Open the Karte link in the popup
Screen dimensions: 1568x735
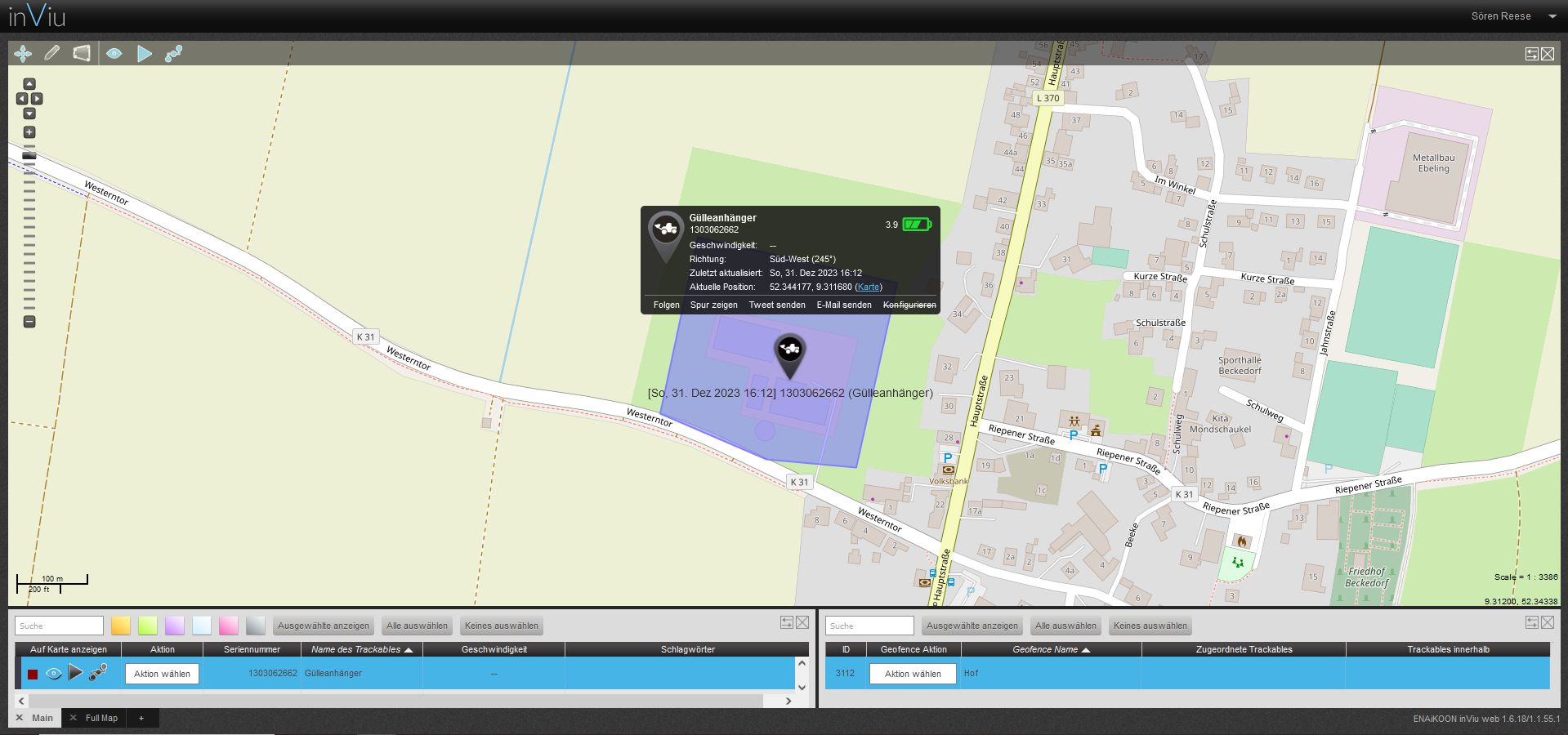pyautogui.click(x=868, y=287)
